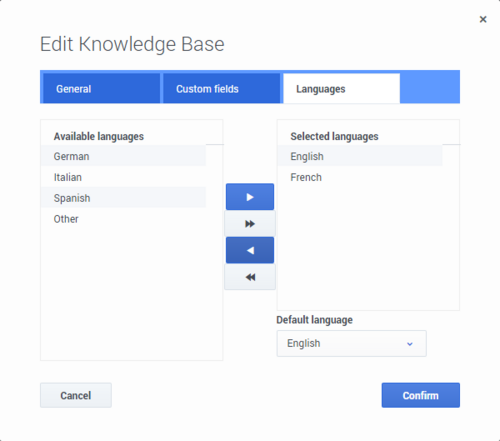This screenshot has height=441, width=500.
Task: Click the double left arrow remove-all button
Action: click(250, 277)
